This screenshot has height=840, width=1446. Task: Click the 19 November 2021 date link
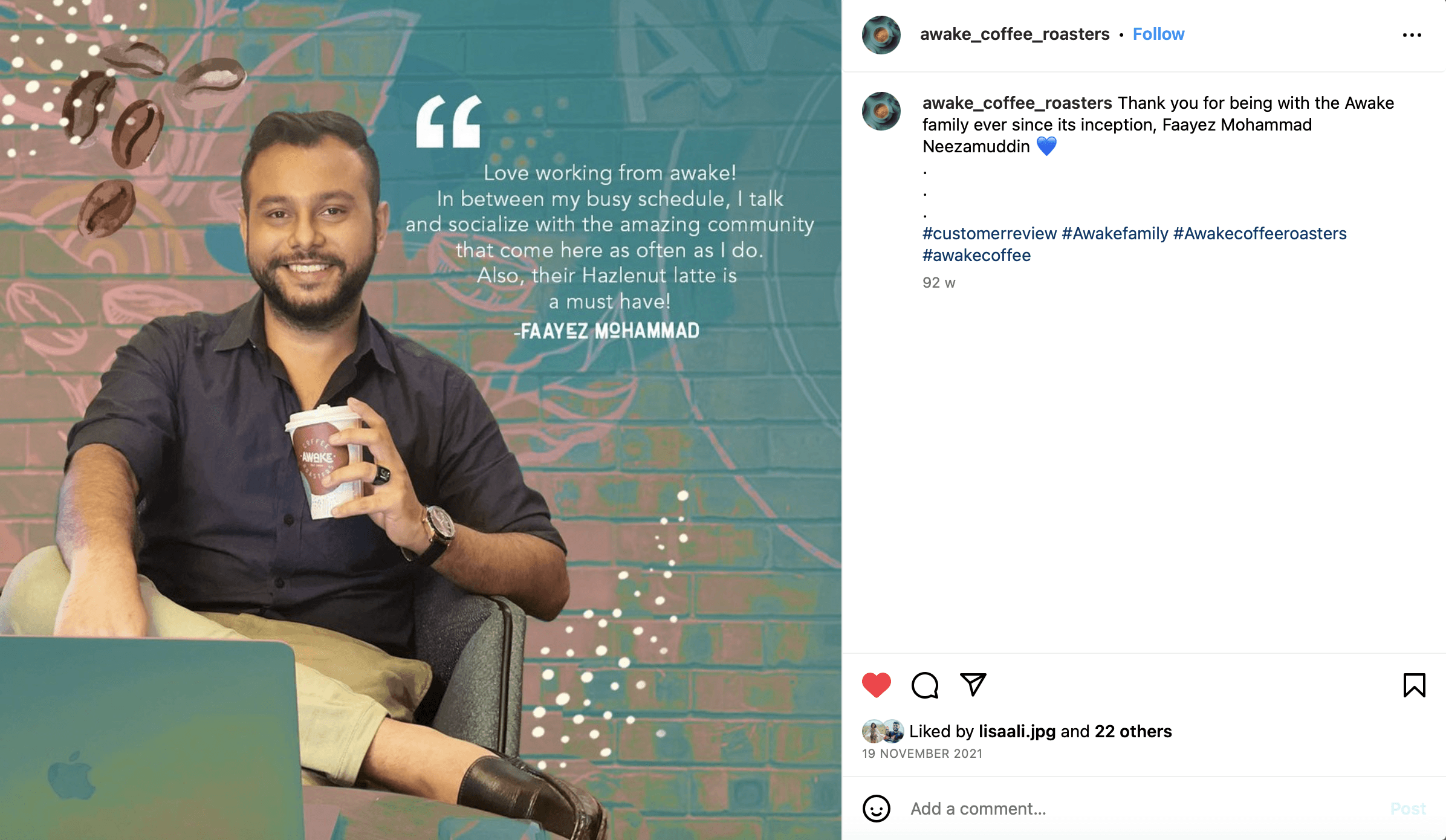[922, 754]
